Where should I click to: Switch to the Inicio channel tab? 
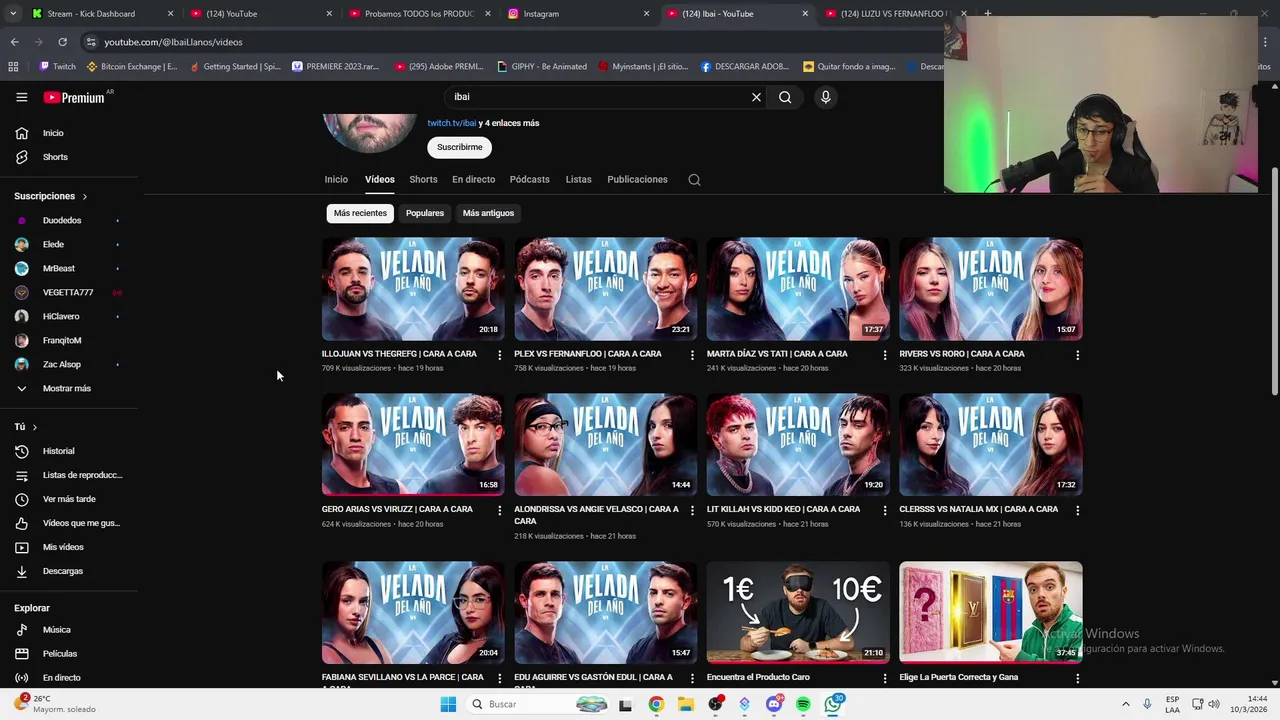[x=336, y=180]
